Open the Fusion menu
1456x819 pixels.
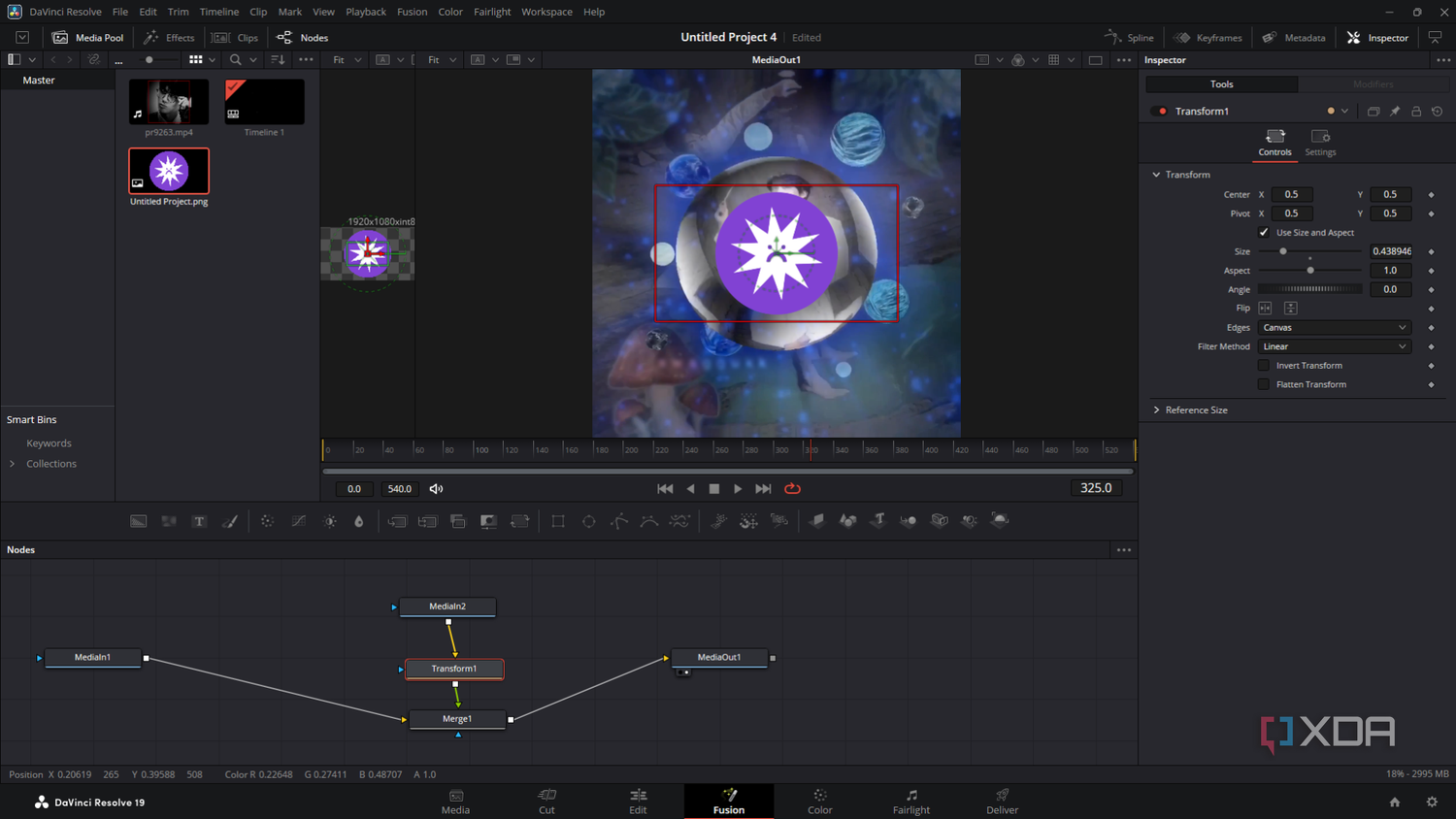(x=412, y=12)
